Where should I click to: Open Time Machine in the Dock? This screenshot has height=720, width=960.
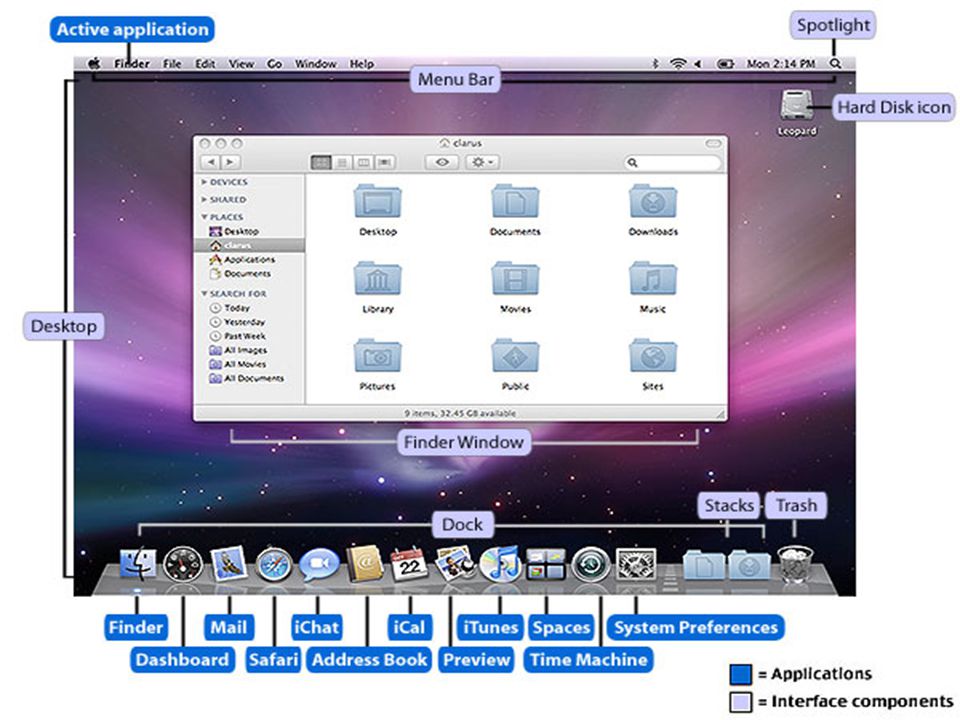[x=591, y=564]
